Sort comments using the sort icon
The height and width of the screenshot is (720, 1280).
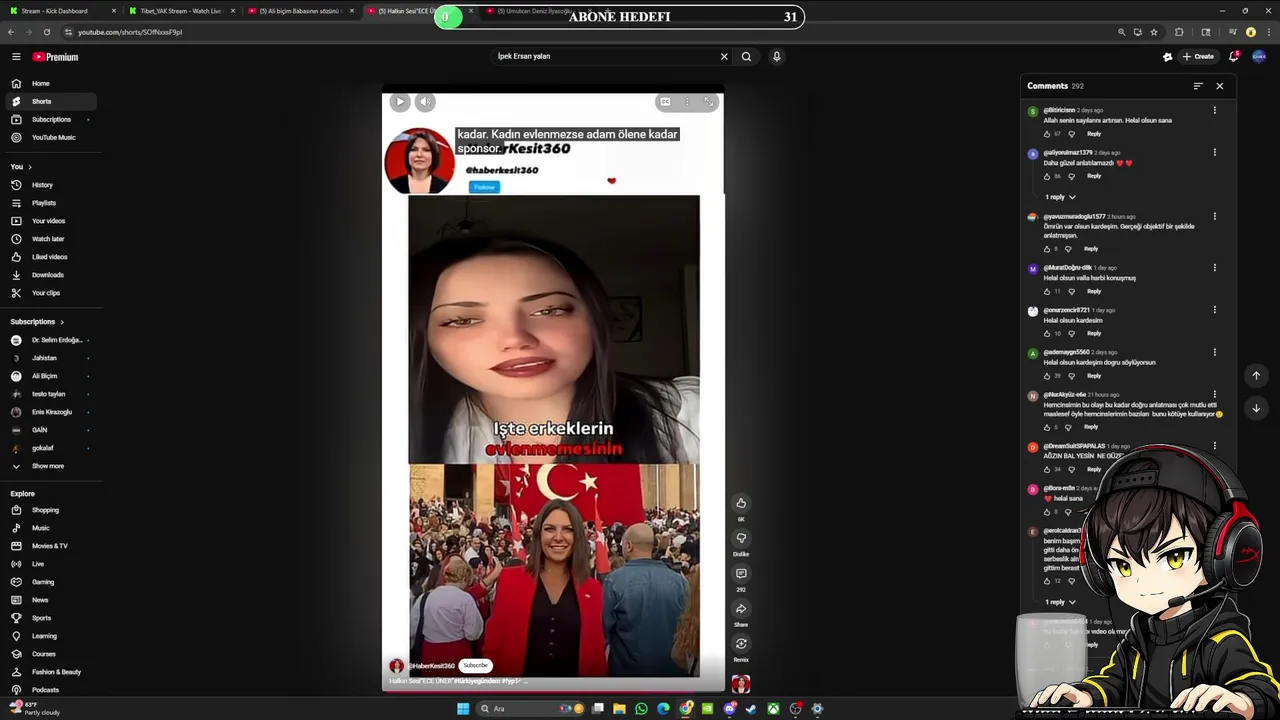click(x=1197, y=86)
